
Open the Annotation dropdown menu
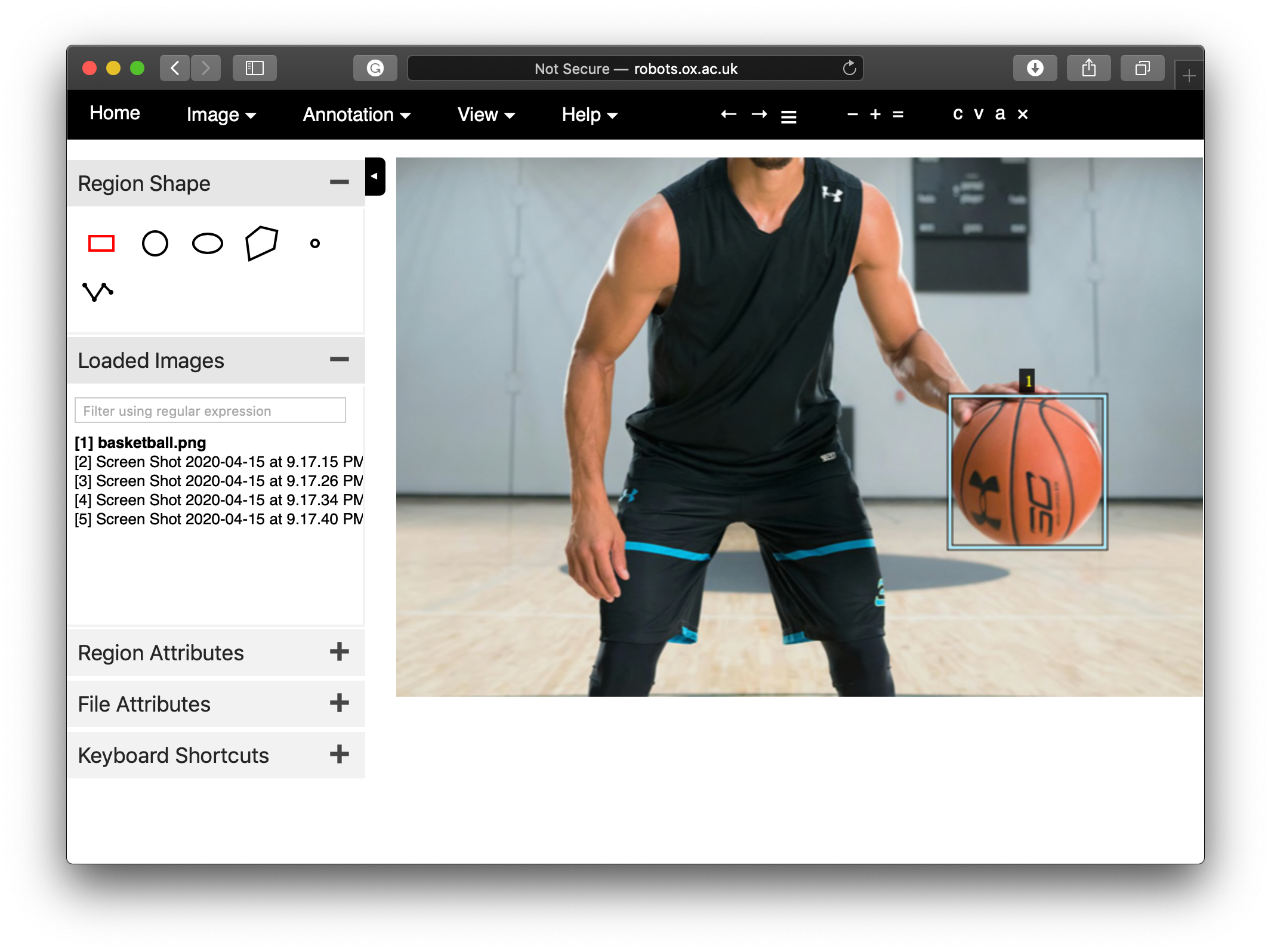pyautogui.click(x=356, y=115)
